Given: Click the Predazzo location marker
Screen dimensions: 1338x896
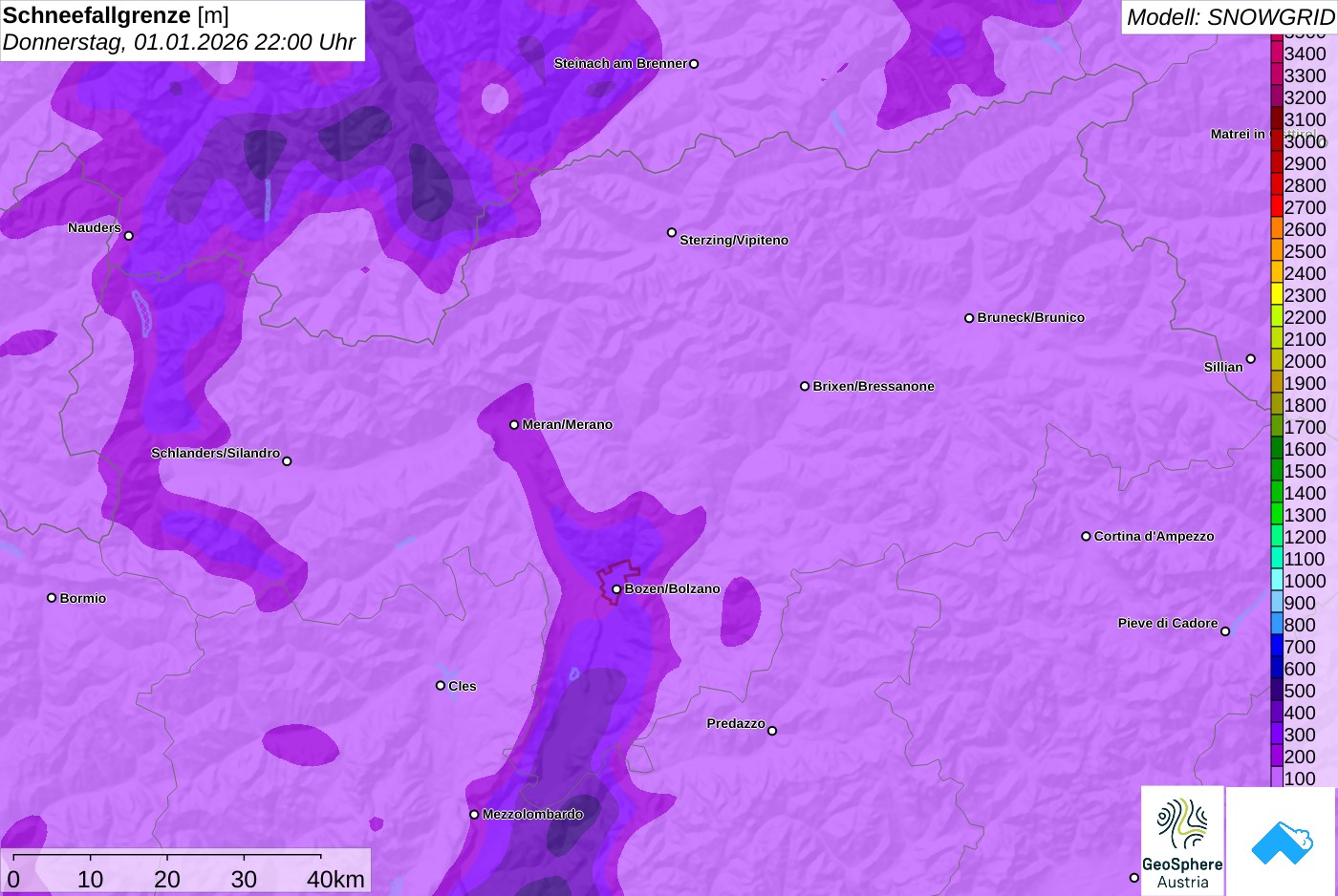Looking at the screenshot, I should 772,731.
